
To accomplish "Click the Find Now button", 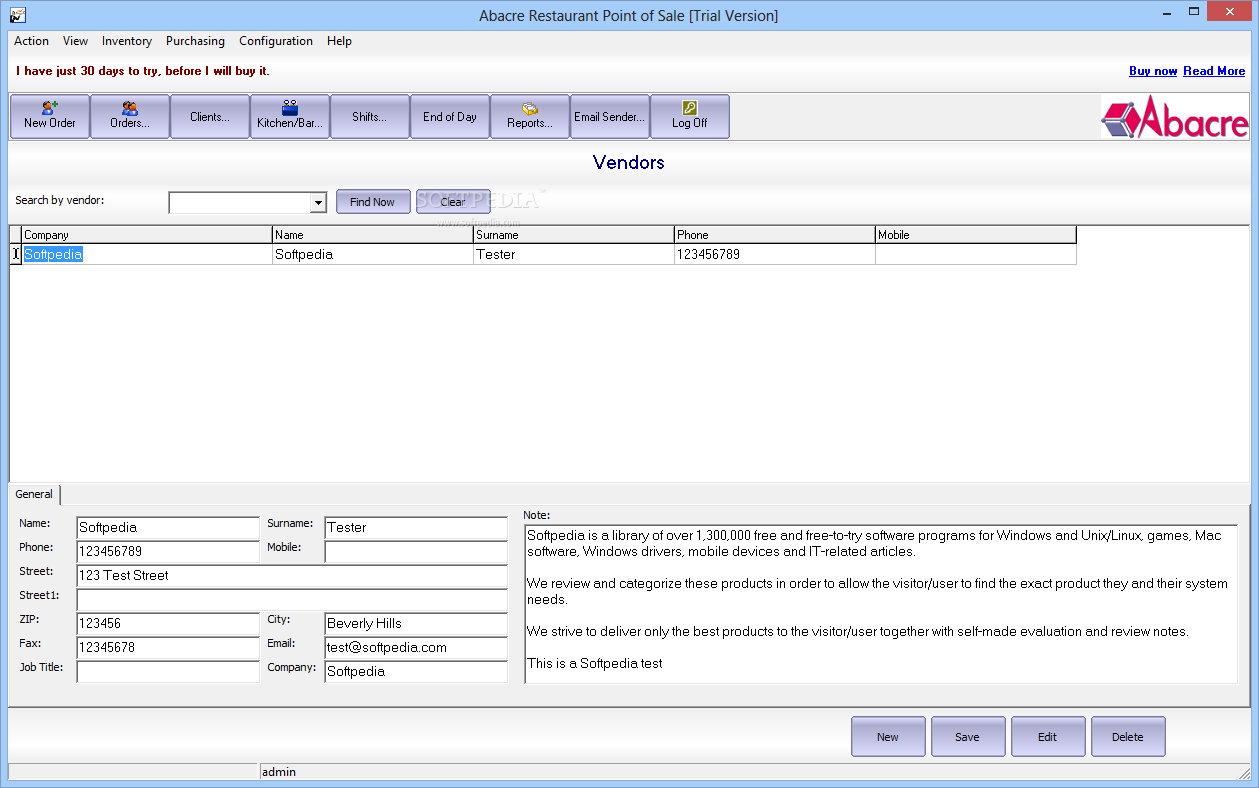I will 373,202.
